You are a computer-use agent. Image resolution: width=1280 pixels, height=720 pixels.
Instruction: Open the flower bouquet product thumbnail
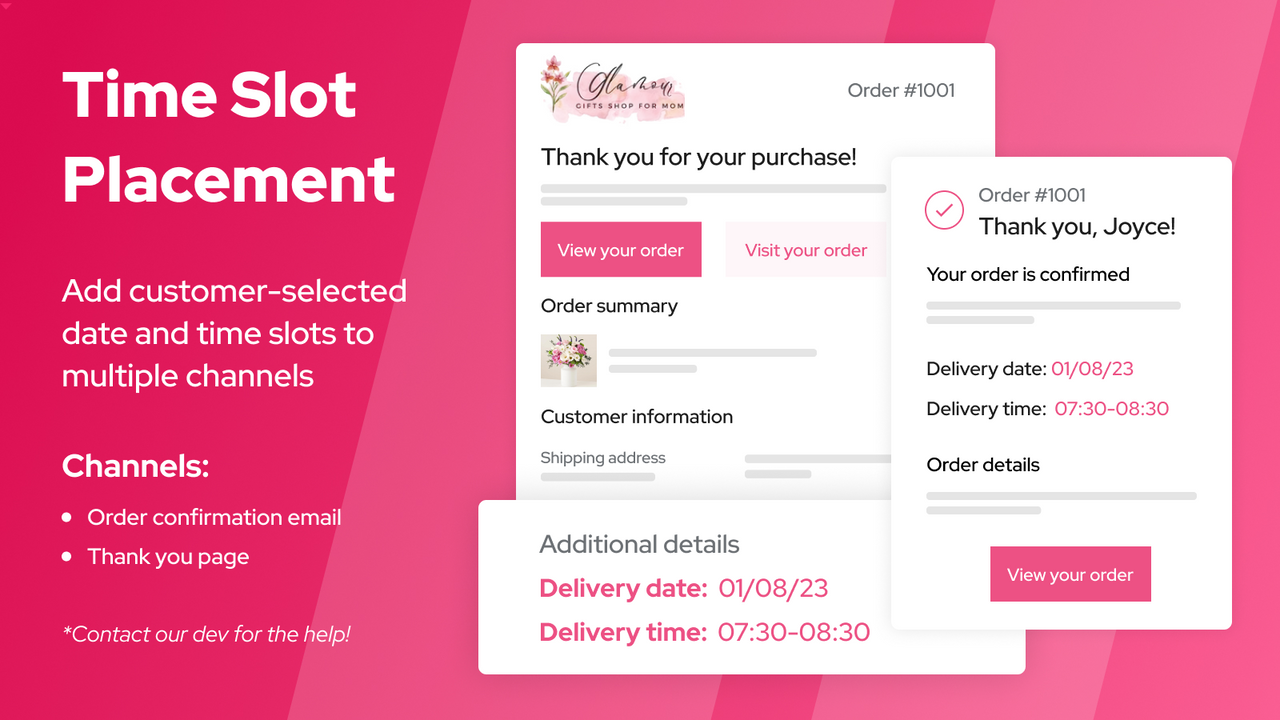[568, 360]
